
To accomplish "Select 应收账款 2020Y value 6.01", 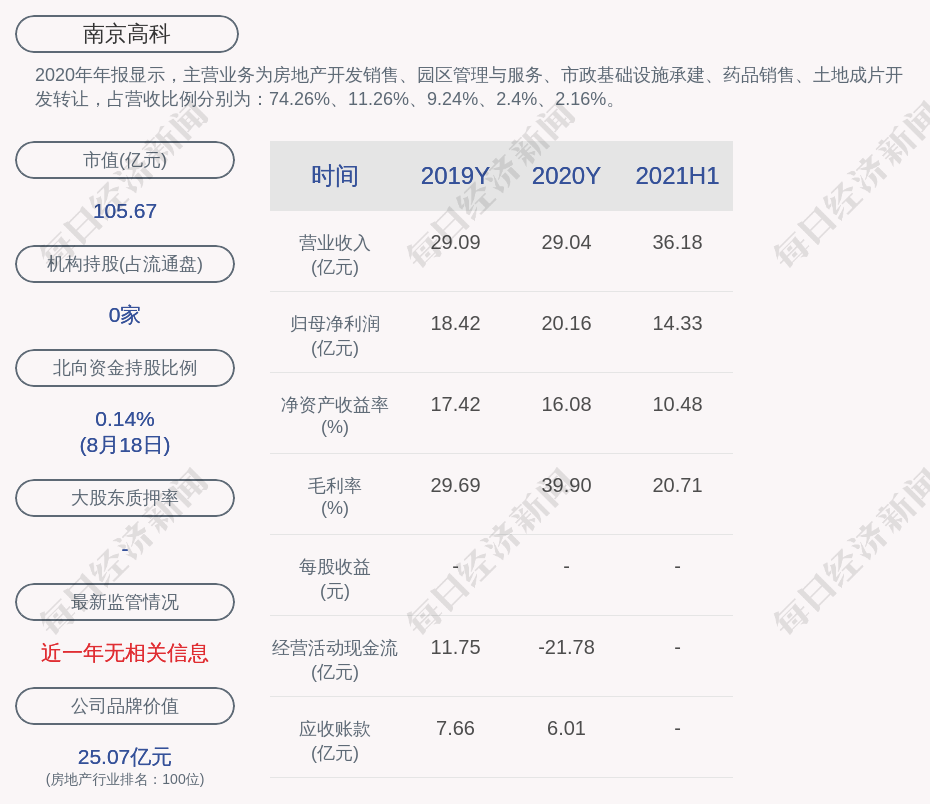I will click(566, 728).
